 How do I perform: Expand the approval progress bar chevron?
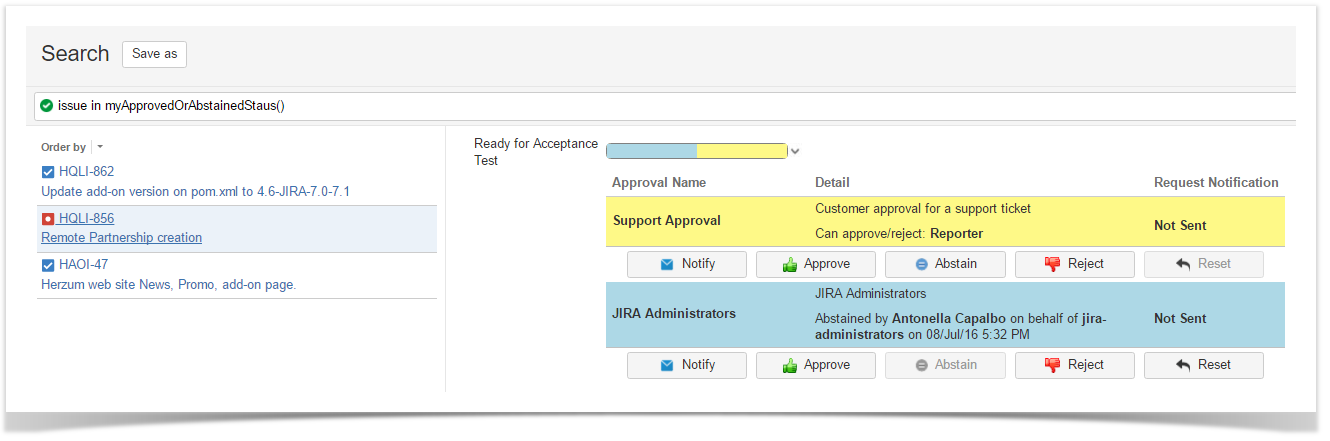coord(795,152)
